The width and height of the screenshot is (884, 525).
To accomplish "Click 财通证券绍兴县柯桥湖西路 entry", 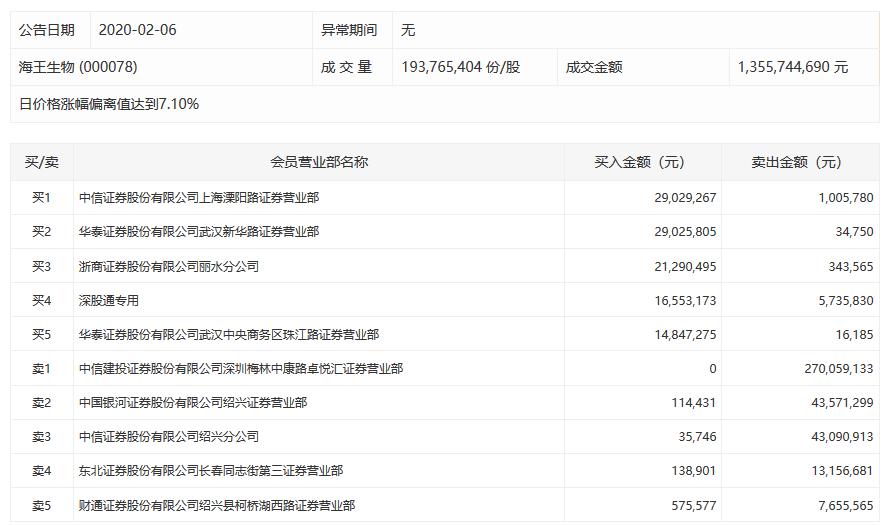I will [217, 506].
